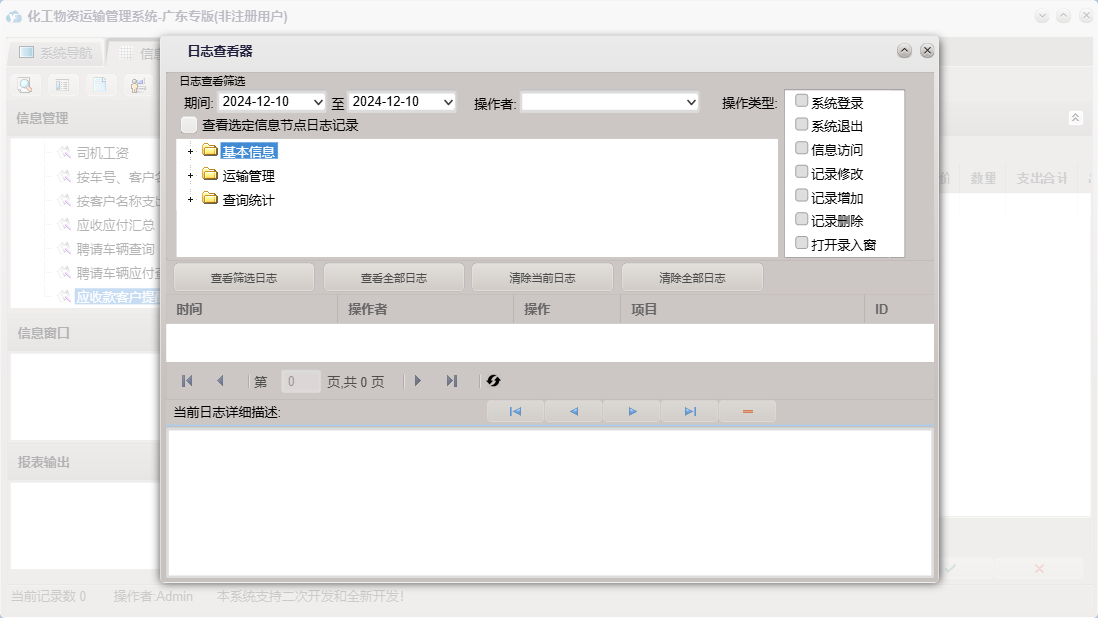Select 应收应付汇总 in the sidebar tree
Viewport: 1098px width, 618px height.
point(116,225)
